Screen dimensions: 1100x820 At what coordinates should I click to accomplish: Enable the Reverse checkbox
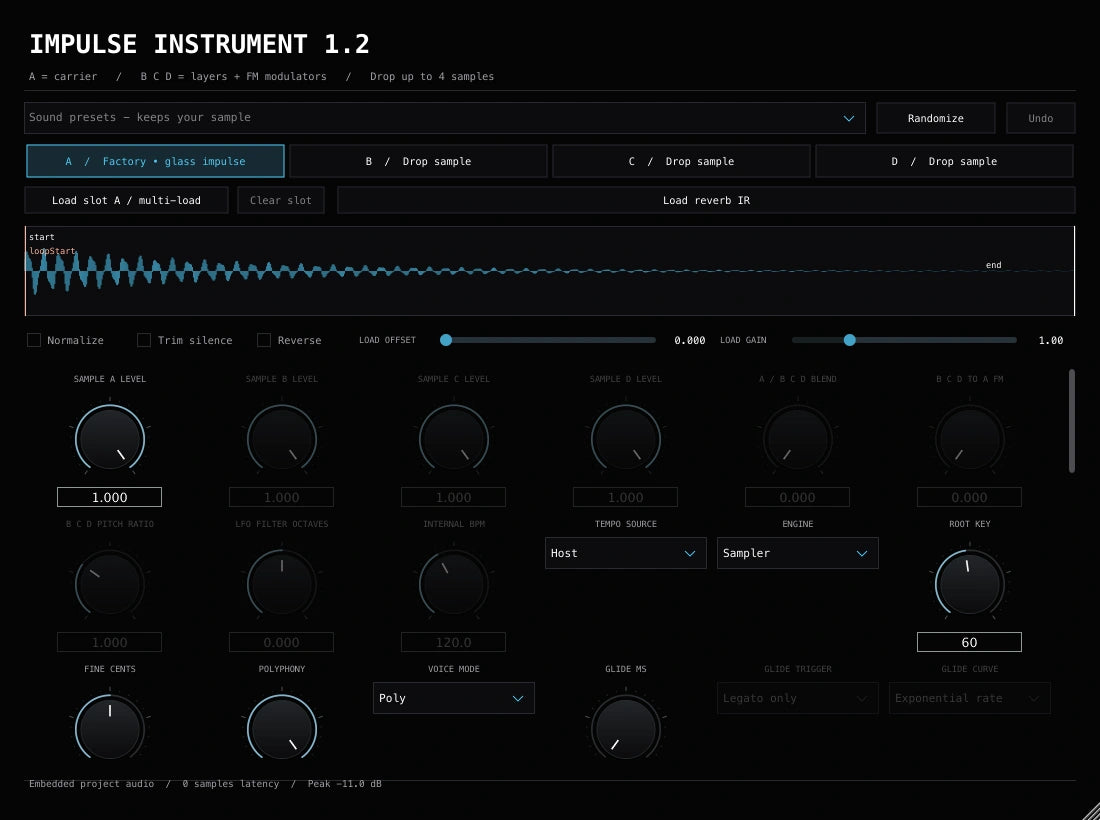264,340
